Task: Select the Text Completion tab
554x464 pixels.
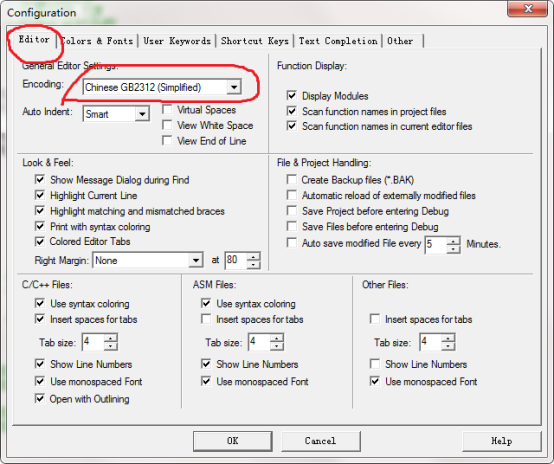Action: (x=338, y=41)
